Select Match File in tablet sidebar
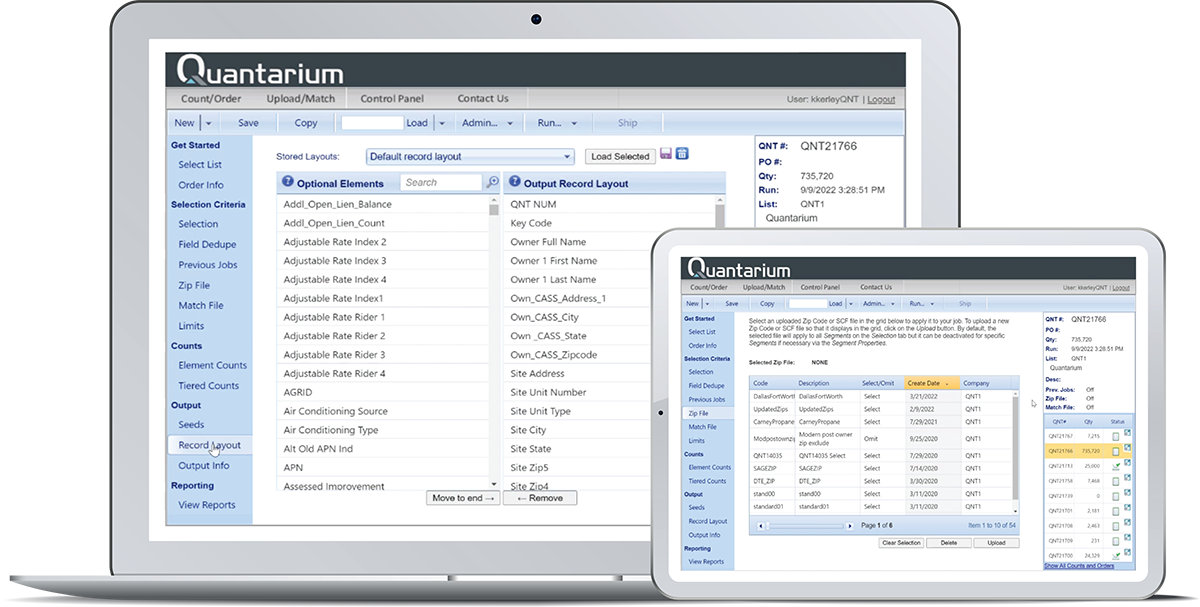 tap(702, 427)
